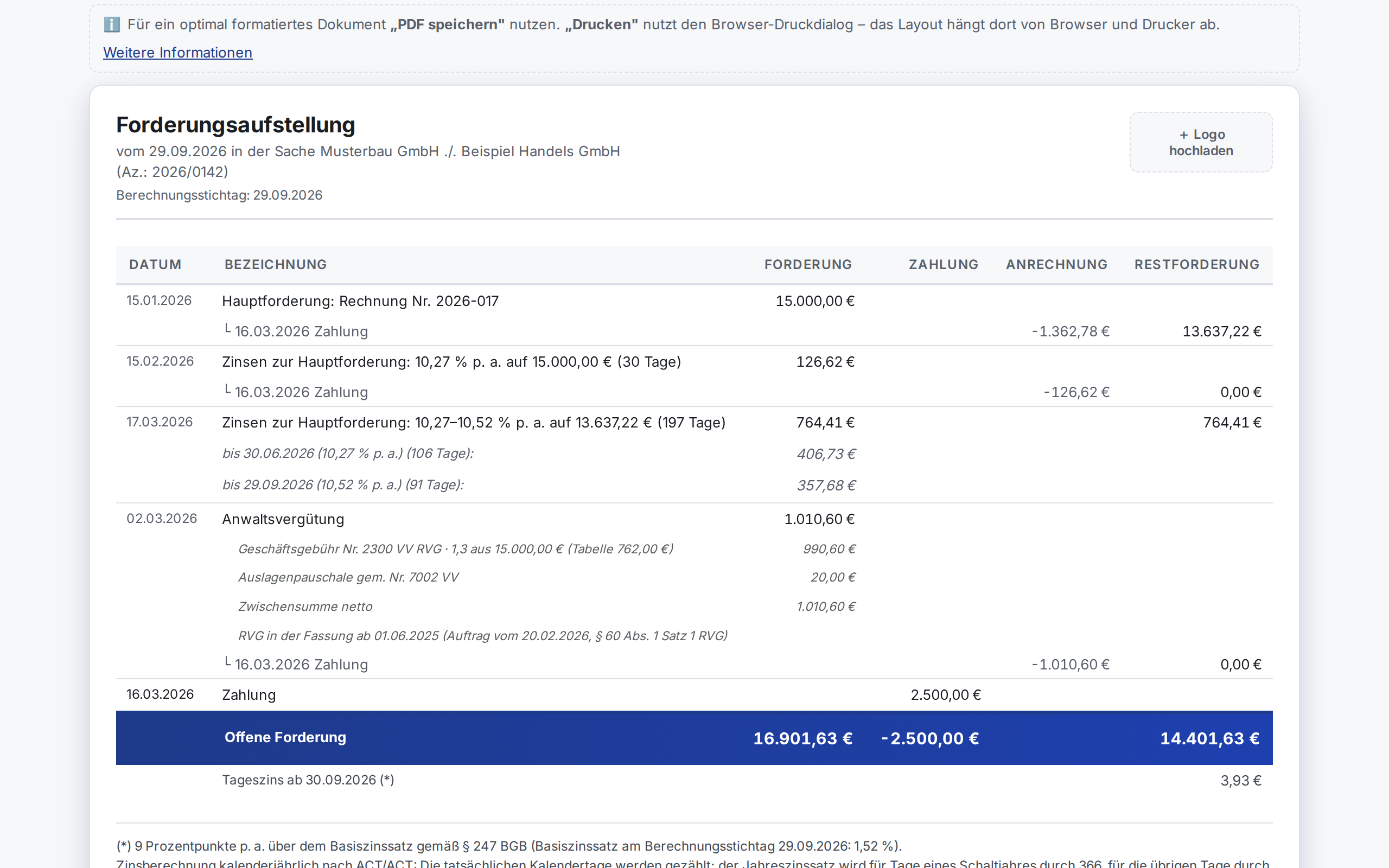Click the '(Az.: 2026/0142)' reference
This screenshot has height=868, width=1389.
click(x=172, y=171)
